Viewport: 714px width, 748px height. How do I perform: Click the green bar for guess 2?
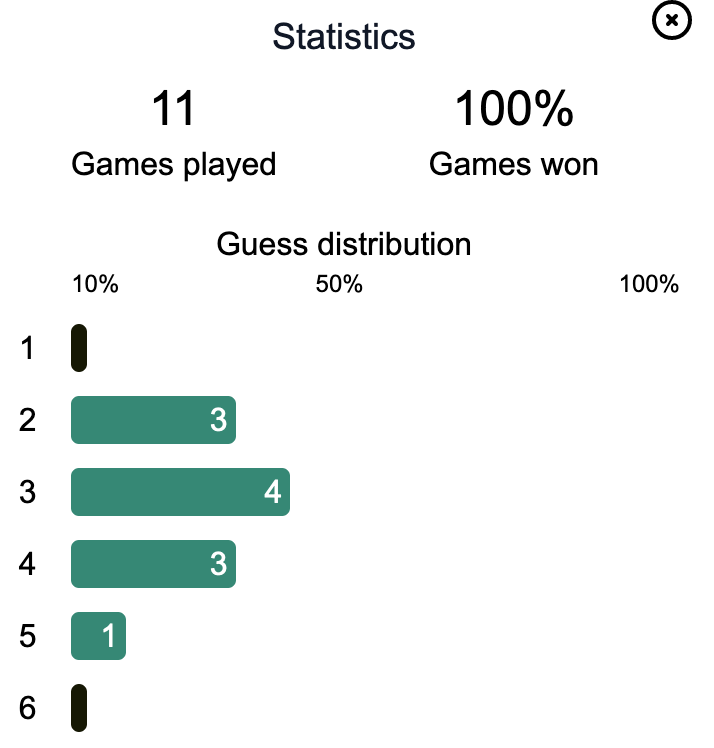[x=154, y=420]
